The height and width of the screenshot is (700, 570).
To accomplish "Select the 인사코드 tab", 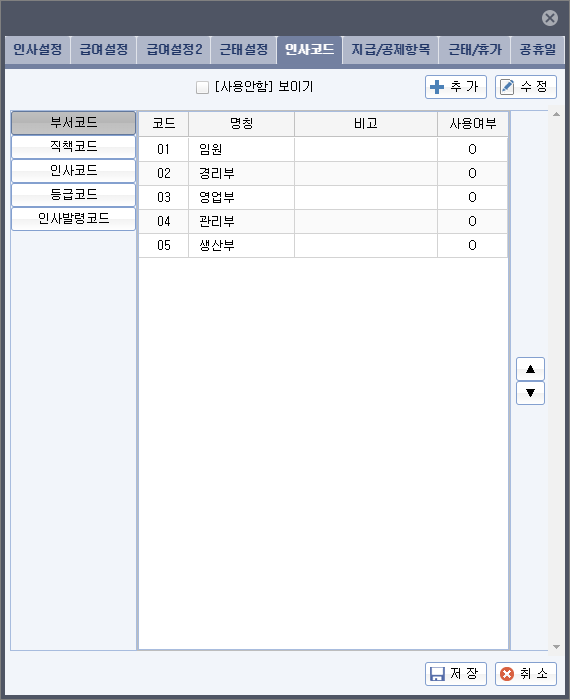I will [x=309, y=50].
